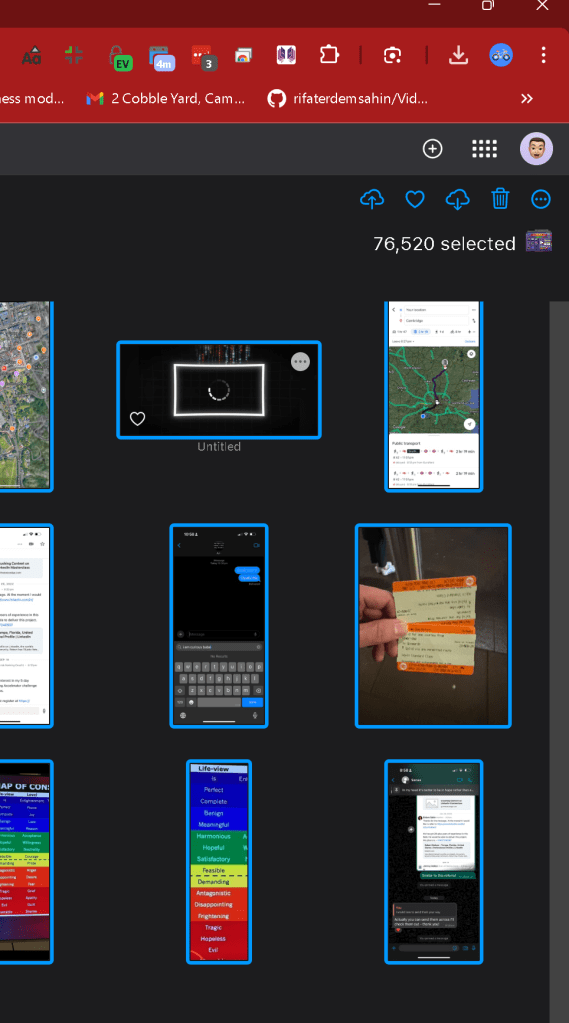Image resolution: width=569 pixels, height=1023 pixels.
Task: Download selected photos from iCloud
Action: 457,199
